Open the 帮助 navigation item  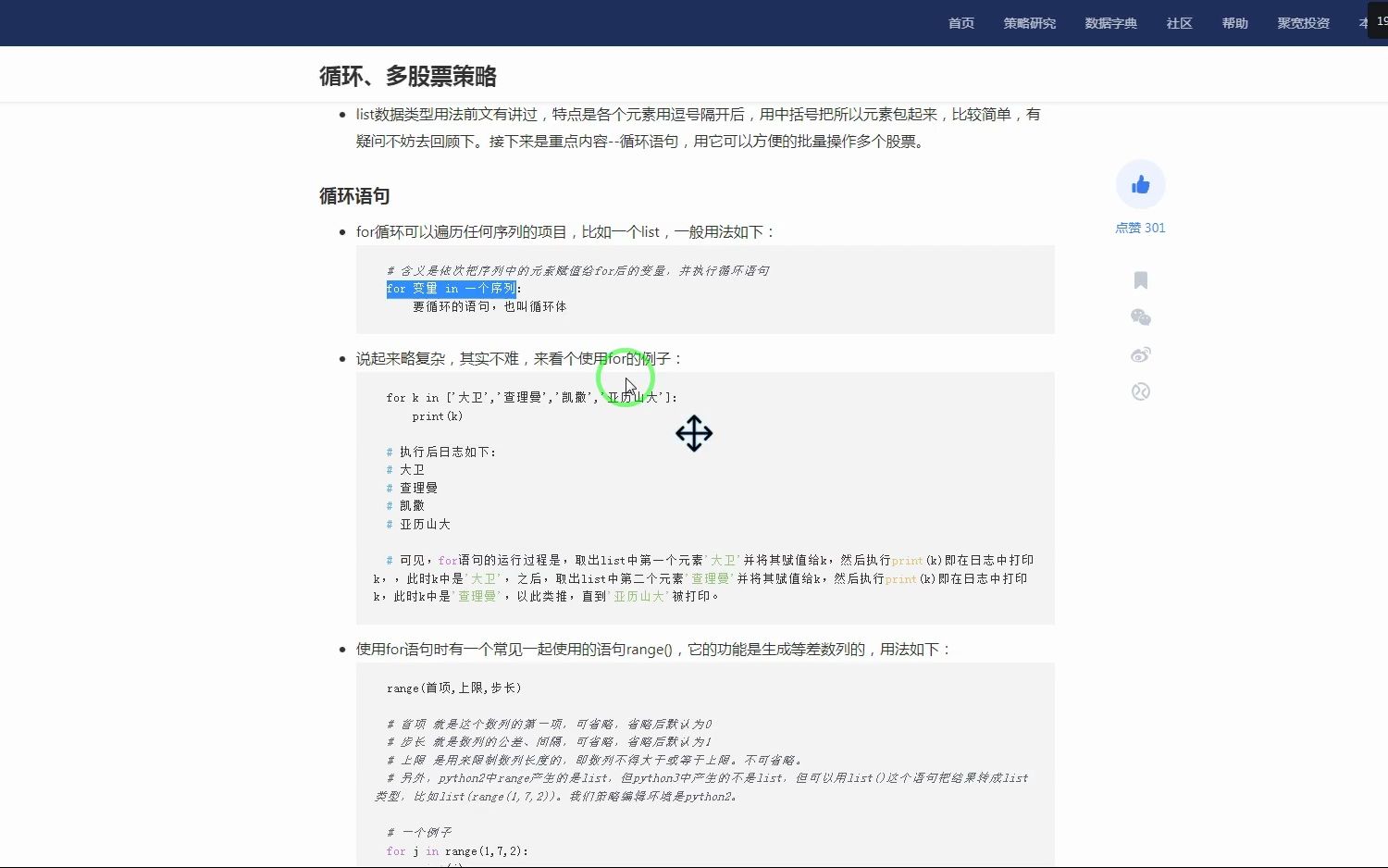coord(1235,23)
